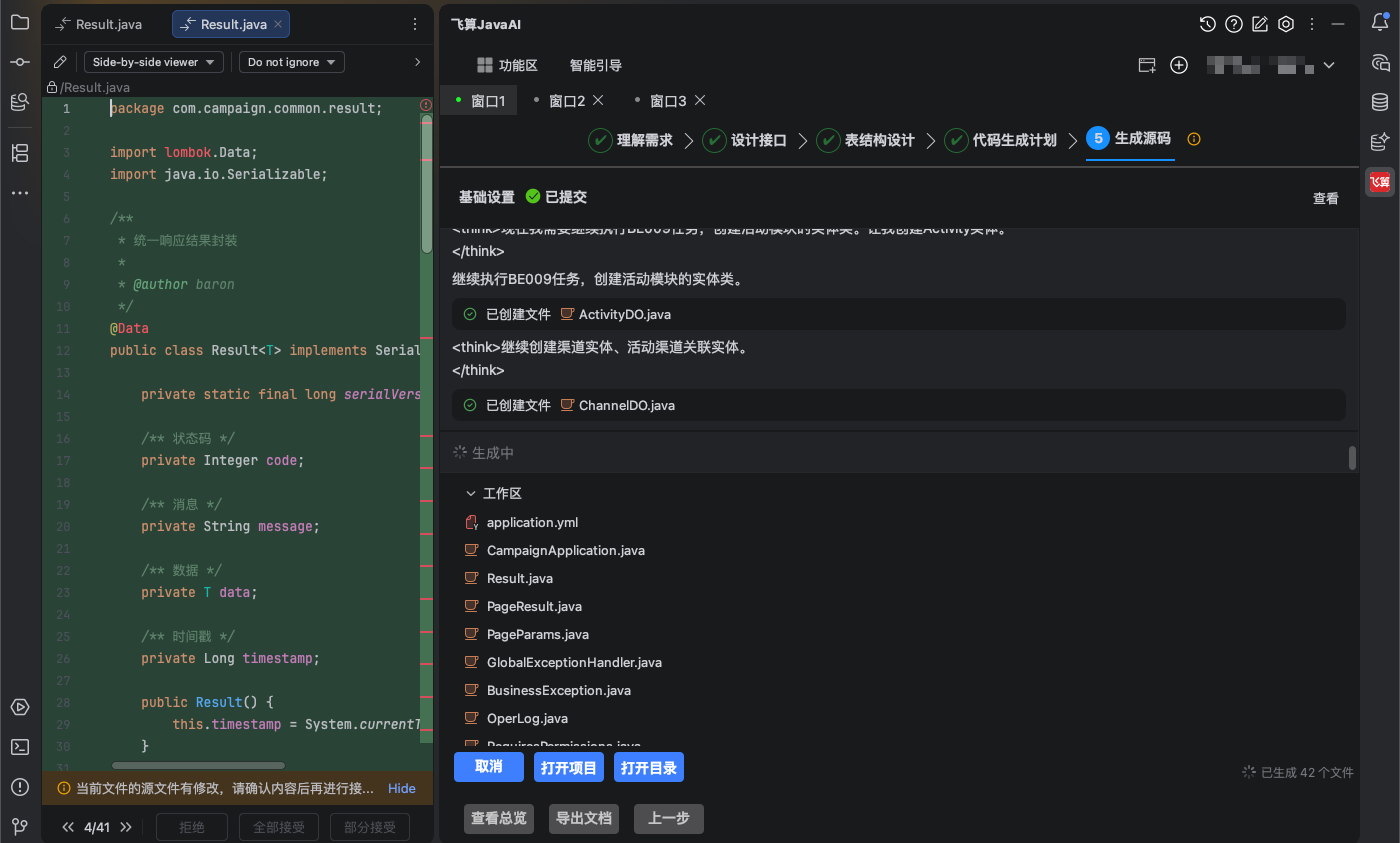Open the history clock icon in JavaAI header
1400x843 pixels.
pyautogui.click(x=1208, y=24)
